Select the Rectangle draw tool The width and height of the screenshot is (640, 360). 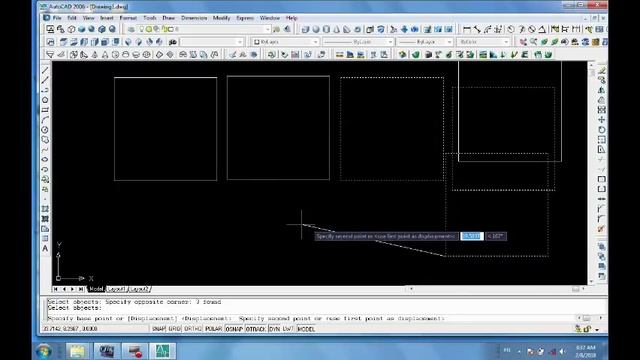[x=45, y=110]
